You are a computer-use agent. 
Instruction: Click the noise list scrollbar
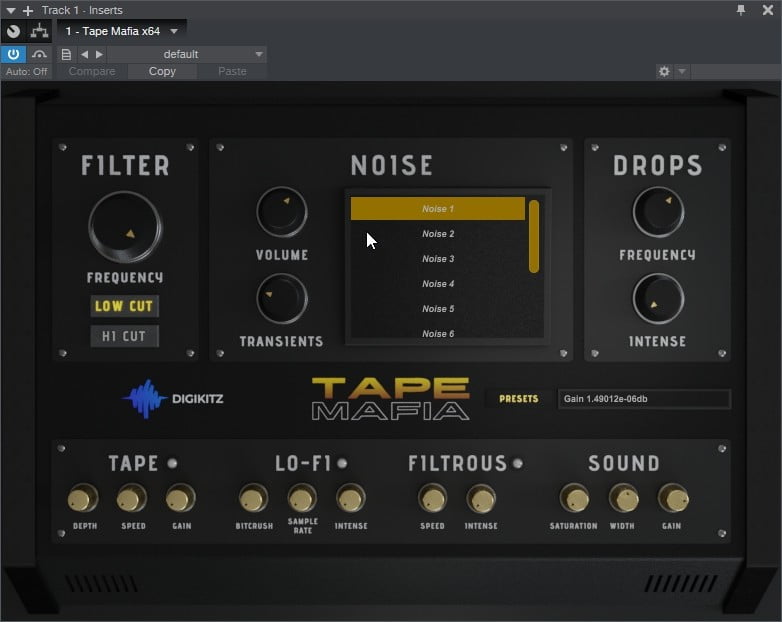click(x=534, y=236)
